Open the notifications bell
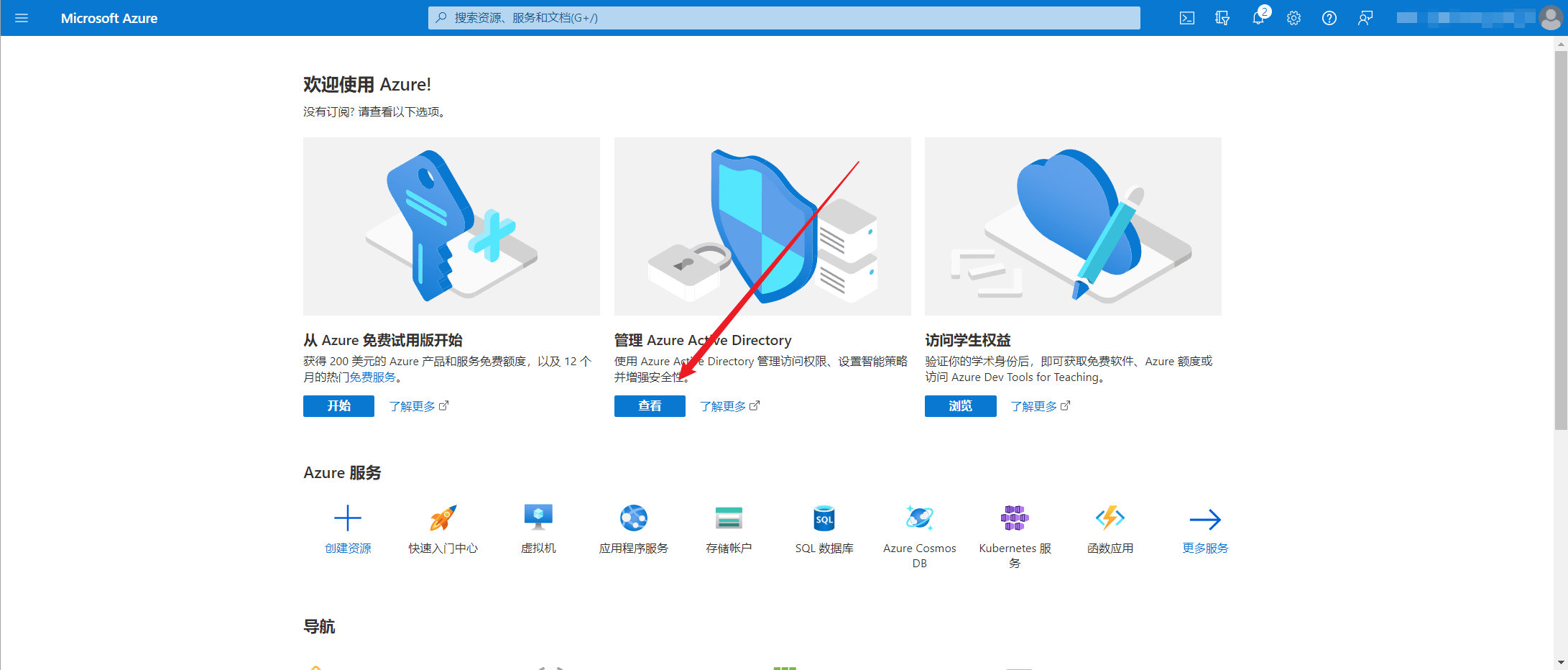Viewport: 1568px width, 670px height. pos(1258,18)
